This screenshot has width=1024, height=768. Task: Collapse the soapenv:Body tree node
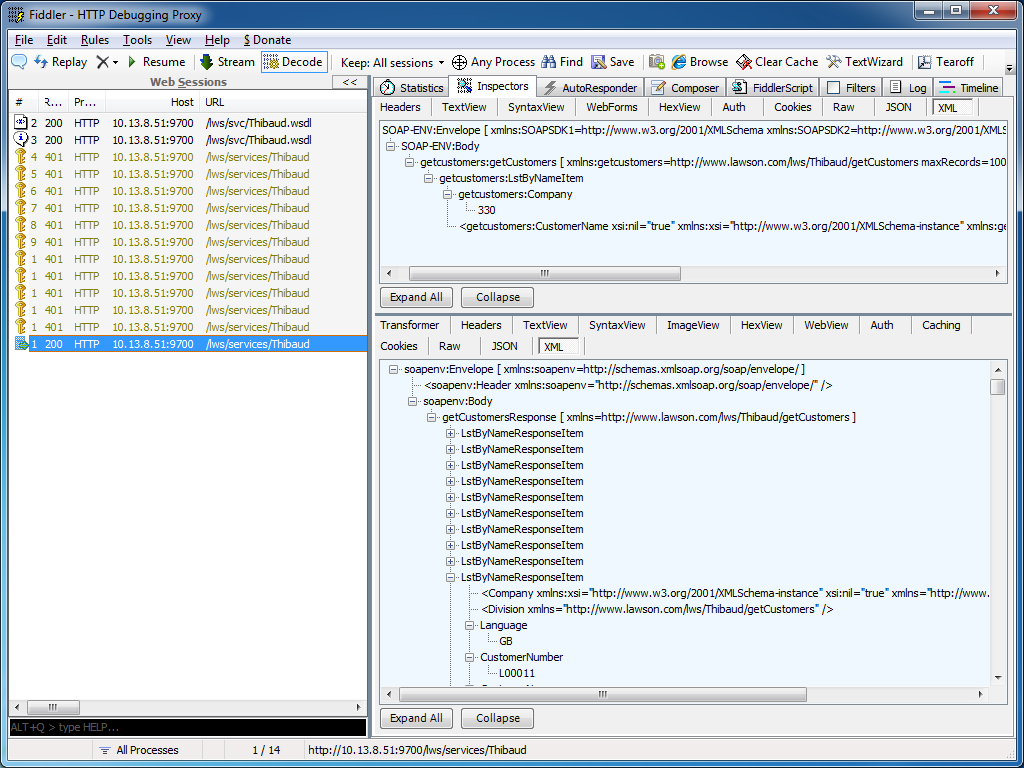coord(413,401)
